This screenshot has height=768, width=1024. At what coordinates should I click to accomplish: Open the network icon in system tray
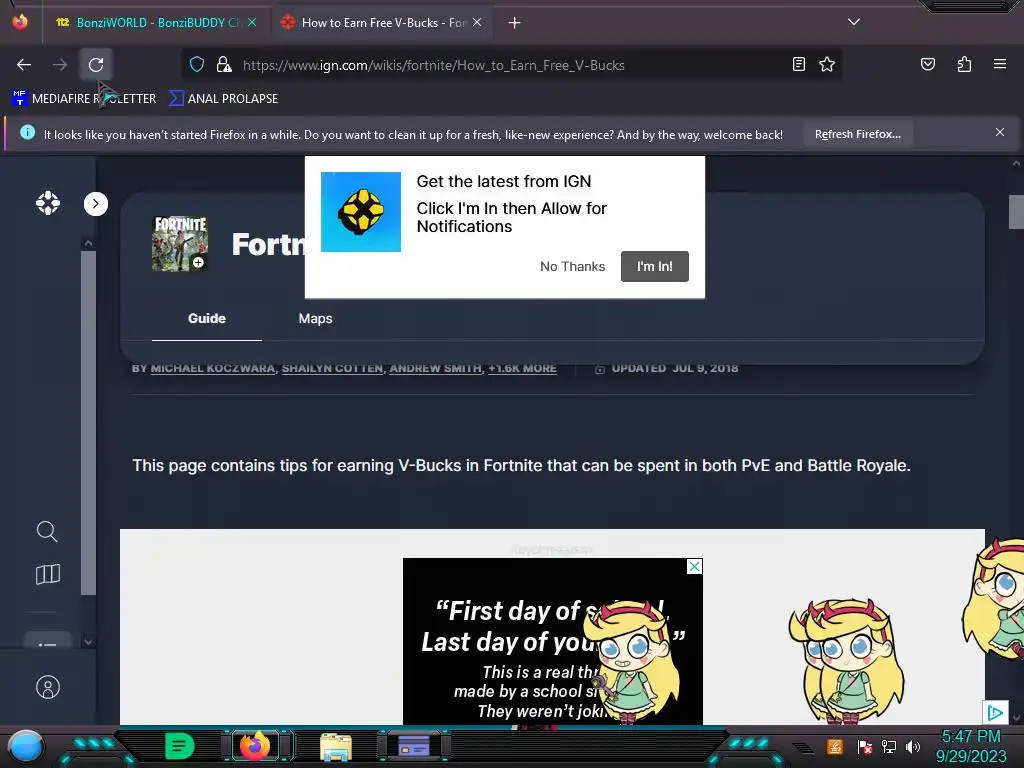(889, 746)
